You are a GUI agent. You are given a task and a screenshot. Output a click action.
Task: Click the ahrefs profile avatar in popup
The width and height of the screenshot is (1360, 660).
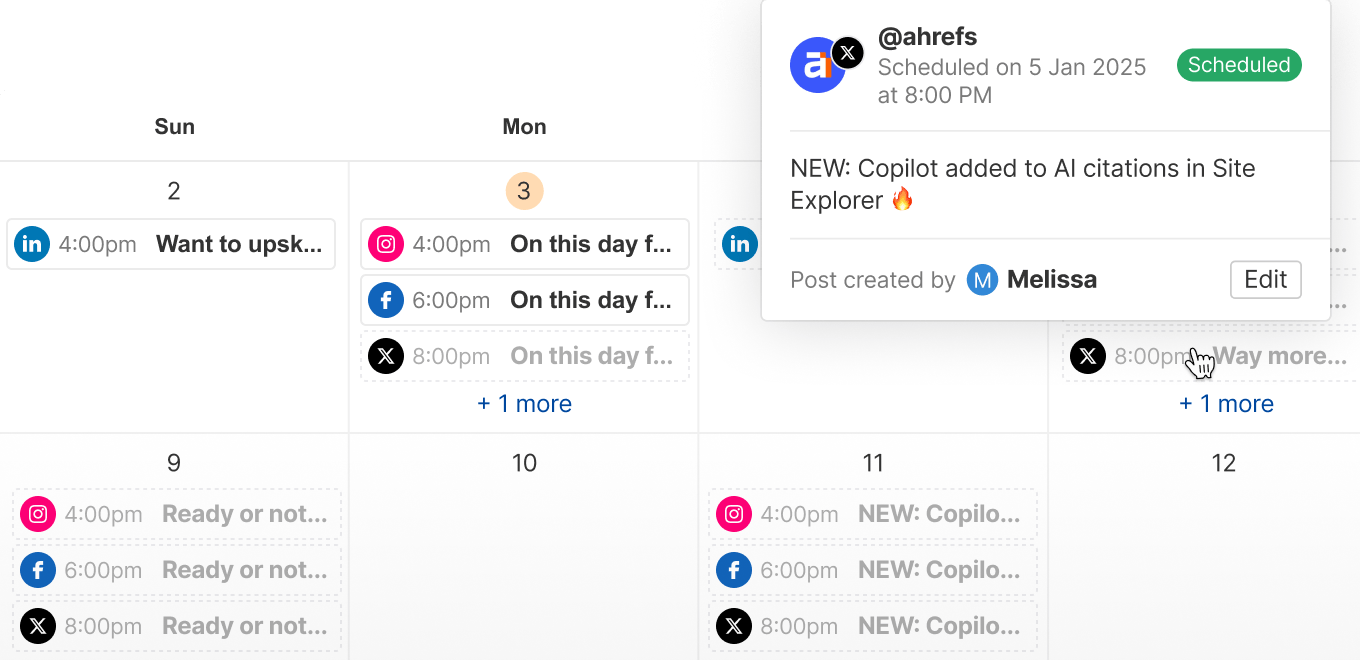tap(818, 66)
